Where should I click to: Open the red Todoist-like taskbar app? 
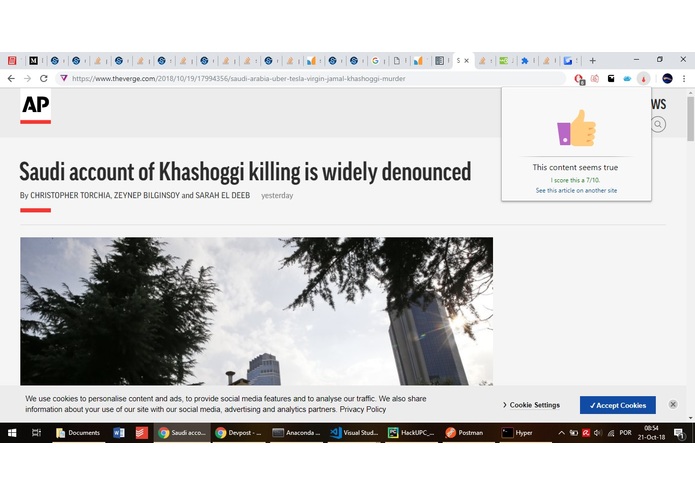[142, 433]
